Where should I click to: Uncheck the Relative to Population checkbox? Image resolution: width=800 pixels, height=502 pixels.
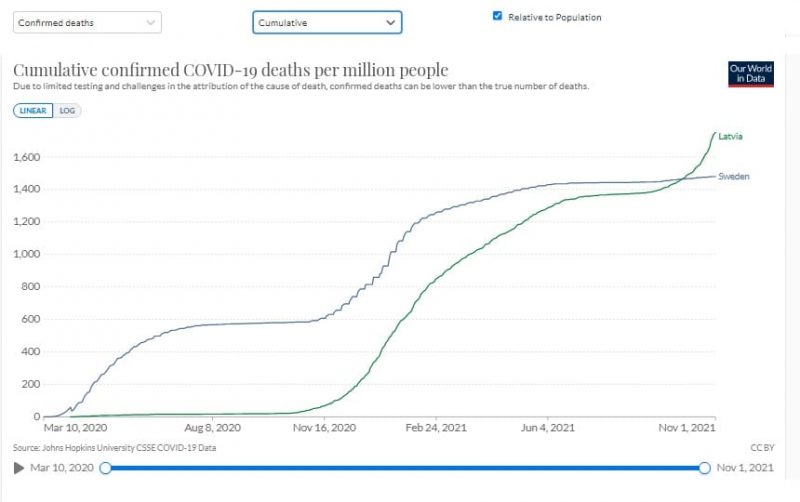pyautogui.click(x=498, y=16)
